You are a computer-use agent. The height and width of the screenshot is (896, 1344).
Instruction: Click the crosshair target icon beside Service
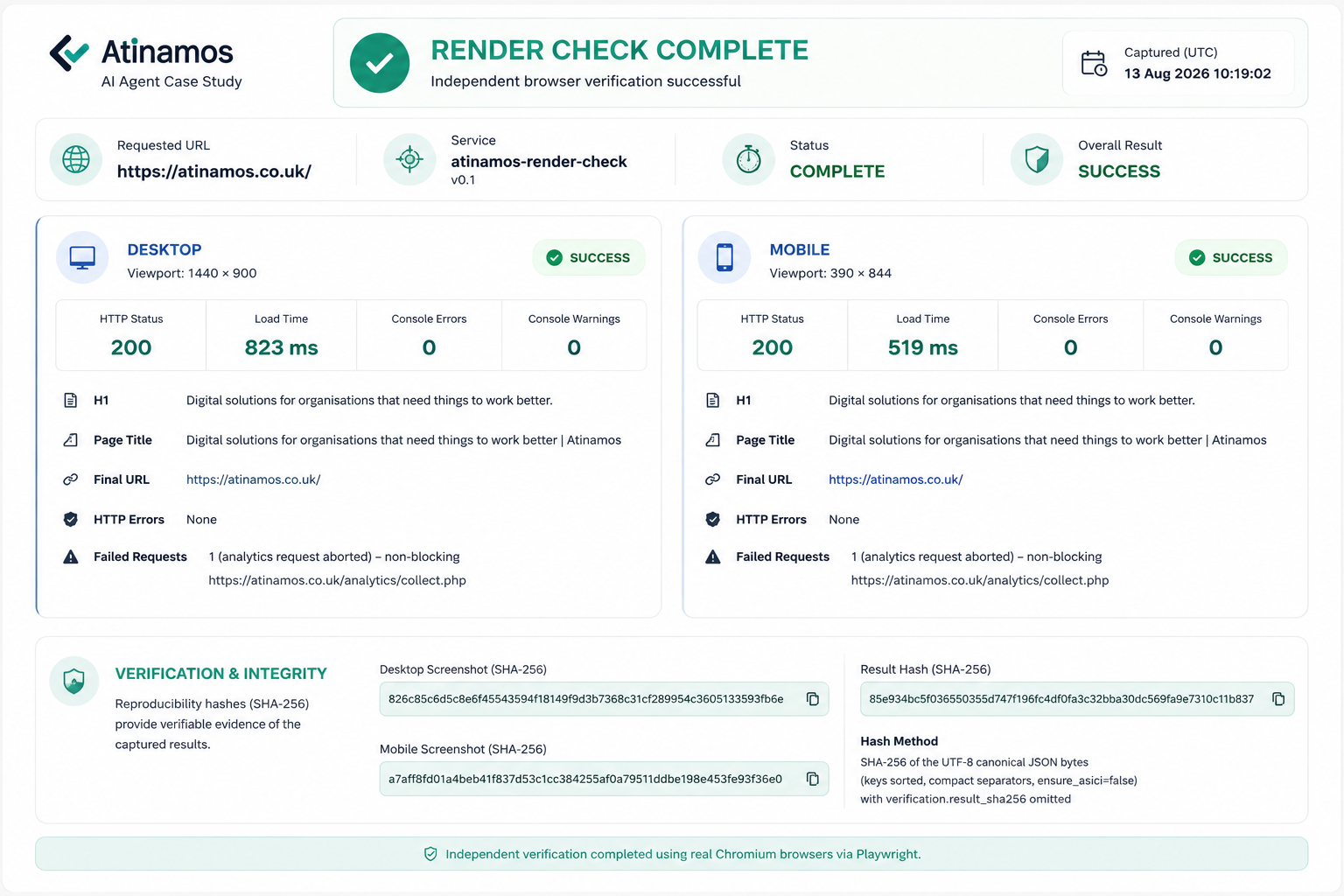coord(409,159)
